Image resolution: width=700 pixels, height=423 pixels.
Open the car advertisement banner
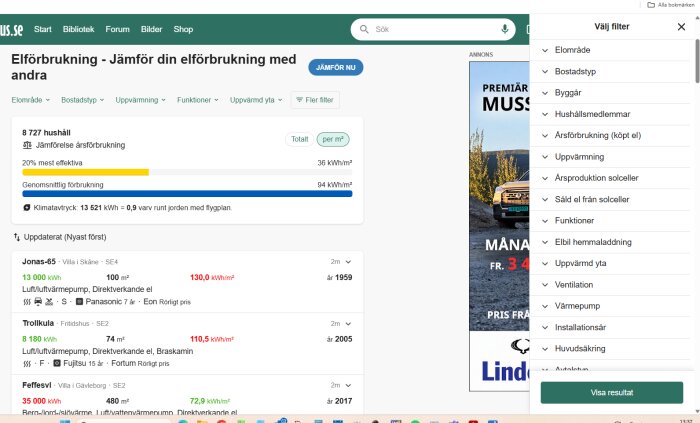point(499,226)
